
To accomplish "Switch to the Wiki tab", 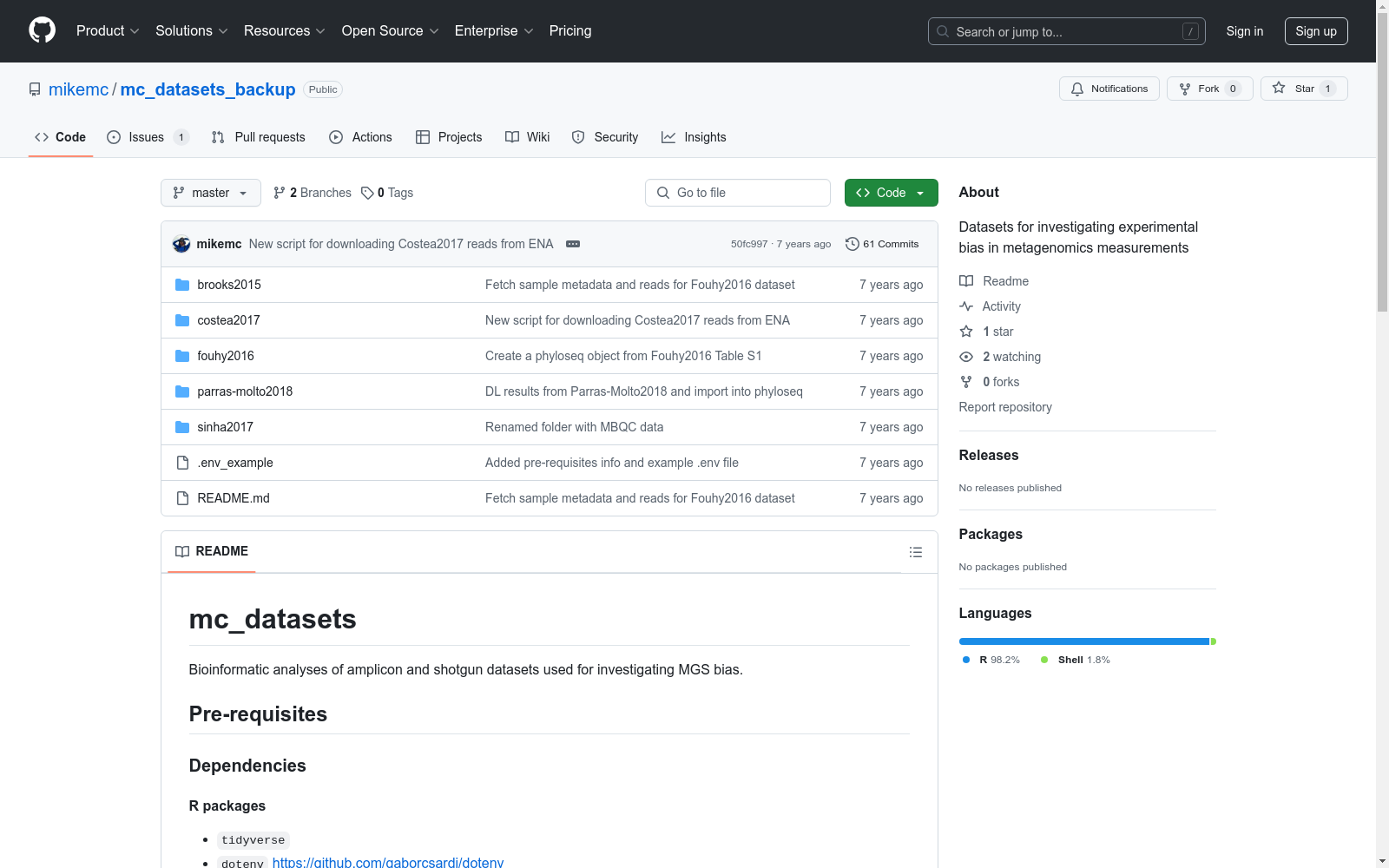I will [x=528, y=137].
